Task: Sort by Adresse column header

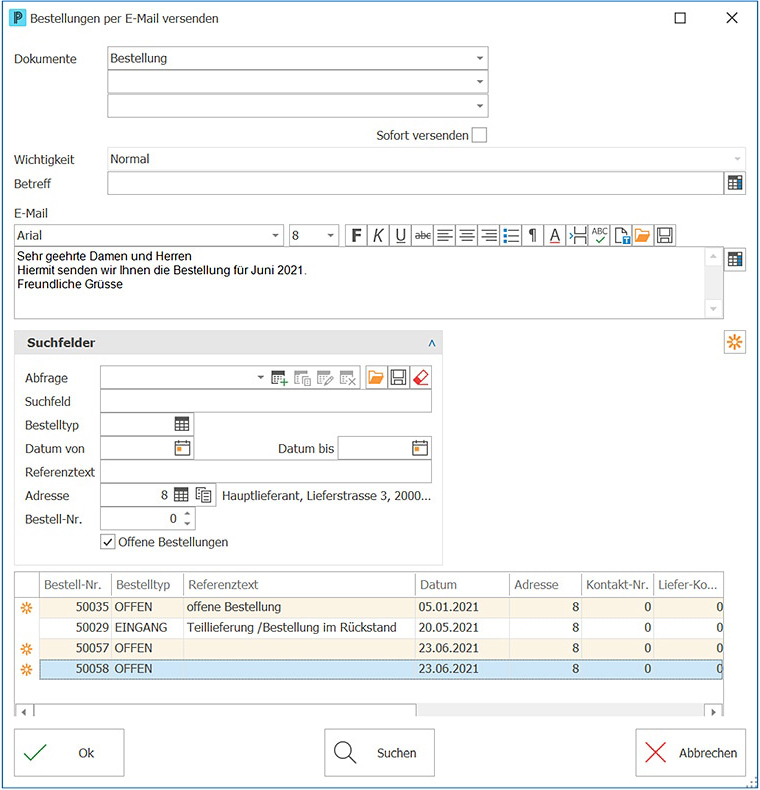Action: click(545, 584)
